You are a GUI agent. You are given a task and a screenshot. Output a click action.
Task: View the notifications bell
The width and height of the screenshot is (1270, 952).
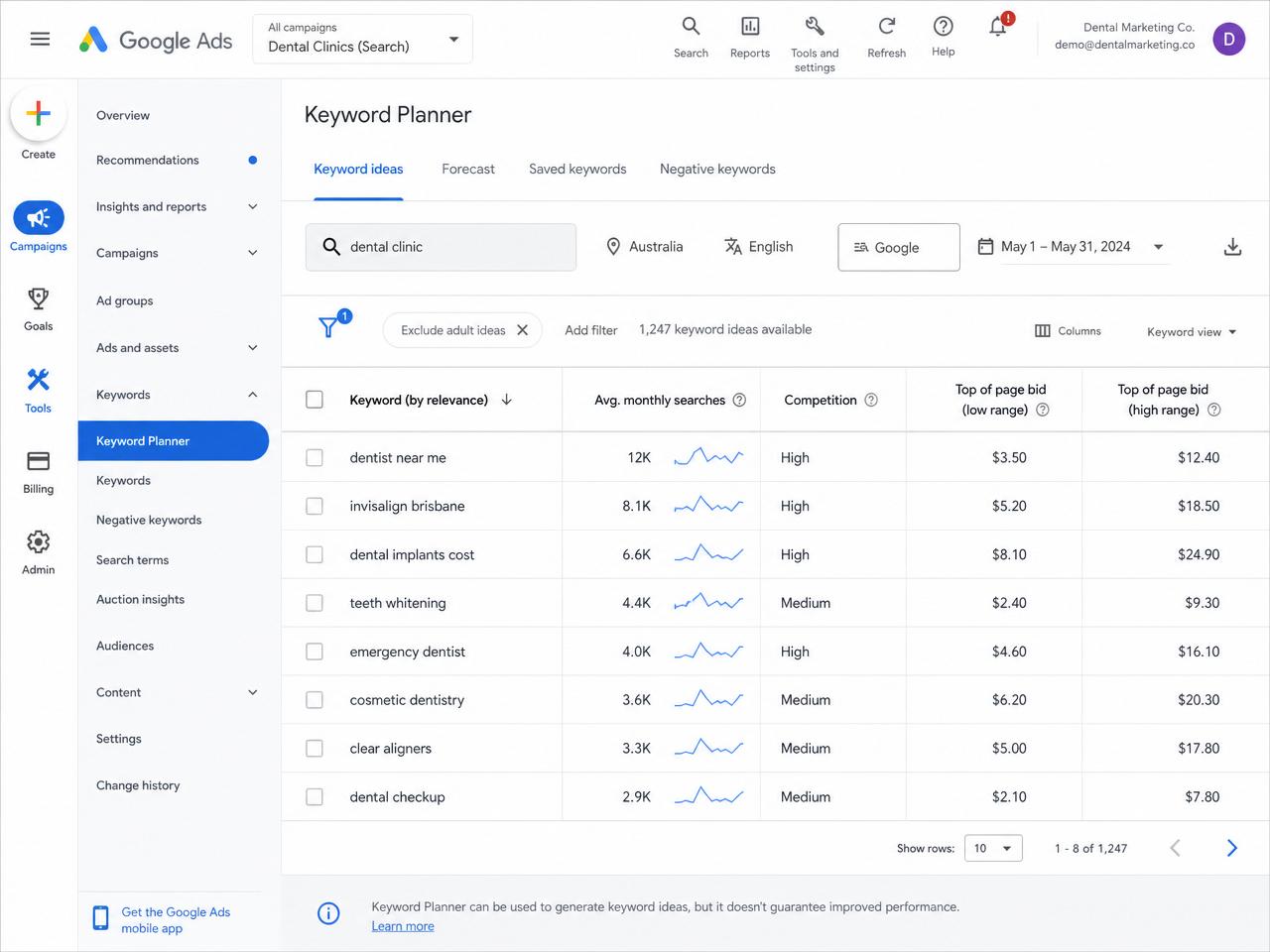click(999, 26)
